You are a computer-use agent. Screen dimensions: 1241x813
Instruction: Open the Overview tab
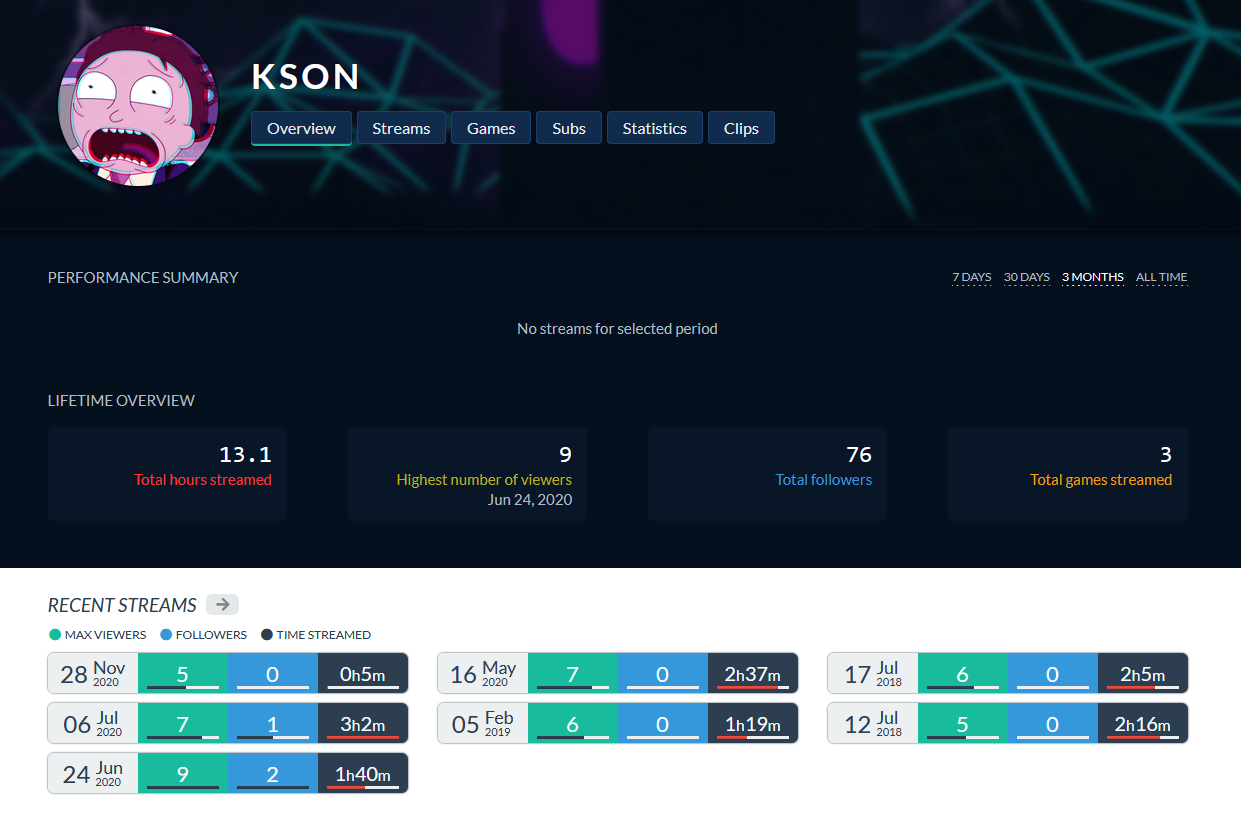(301, 128)
